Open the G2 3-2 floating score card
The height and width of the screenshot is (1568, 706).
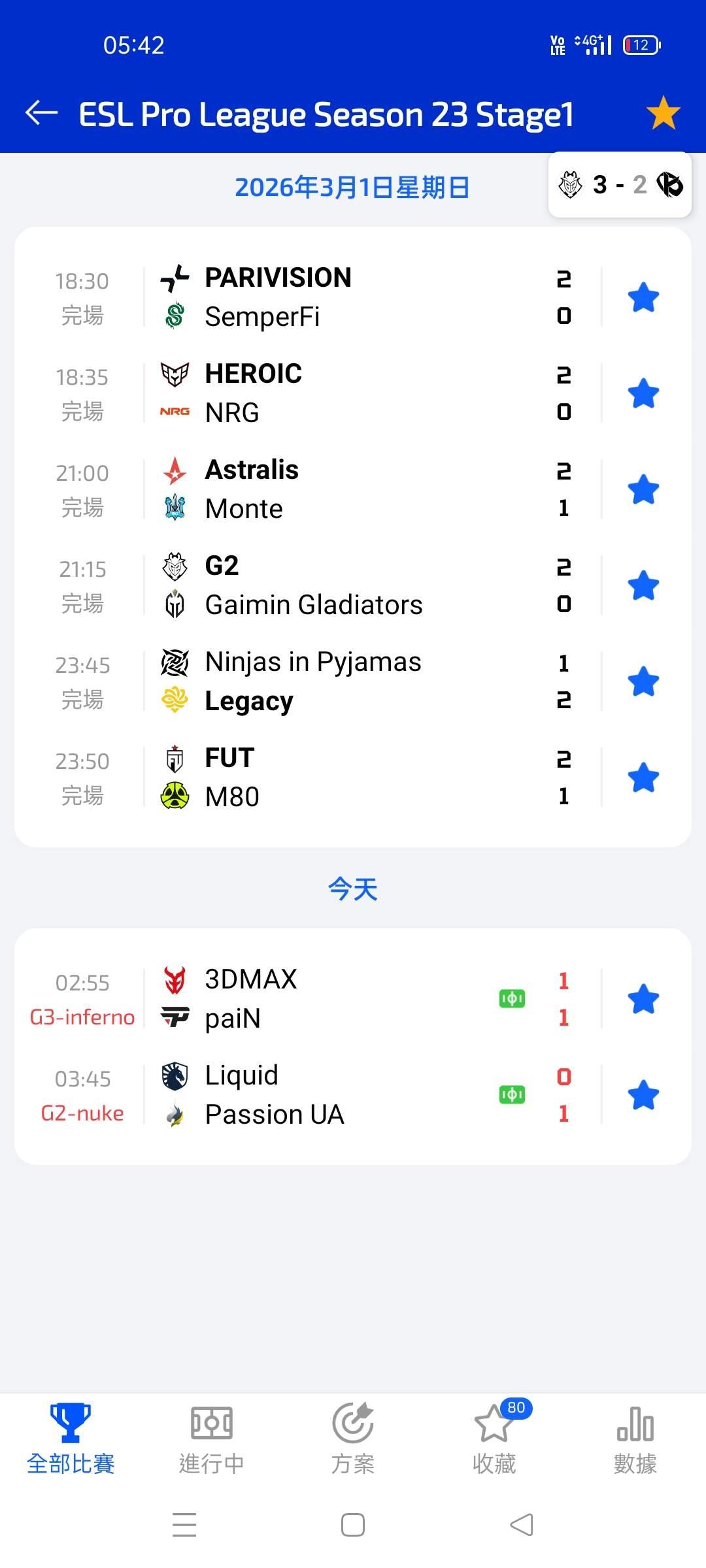click(619, 185)
